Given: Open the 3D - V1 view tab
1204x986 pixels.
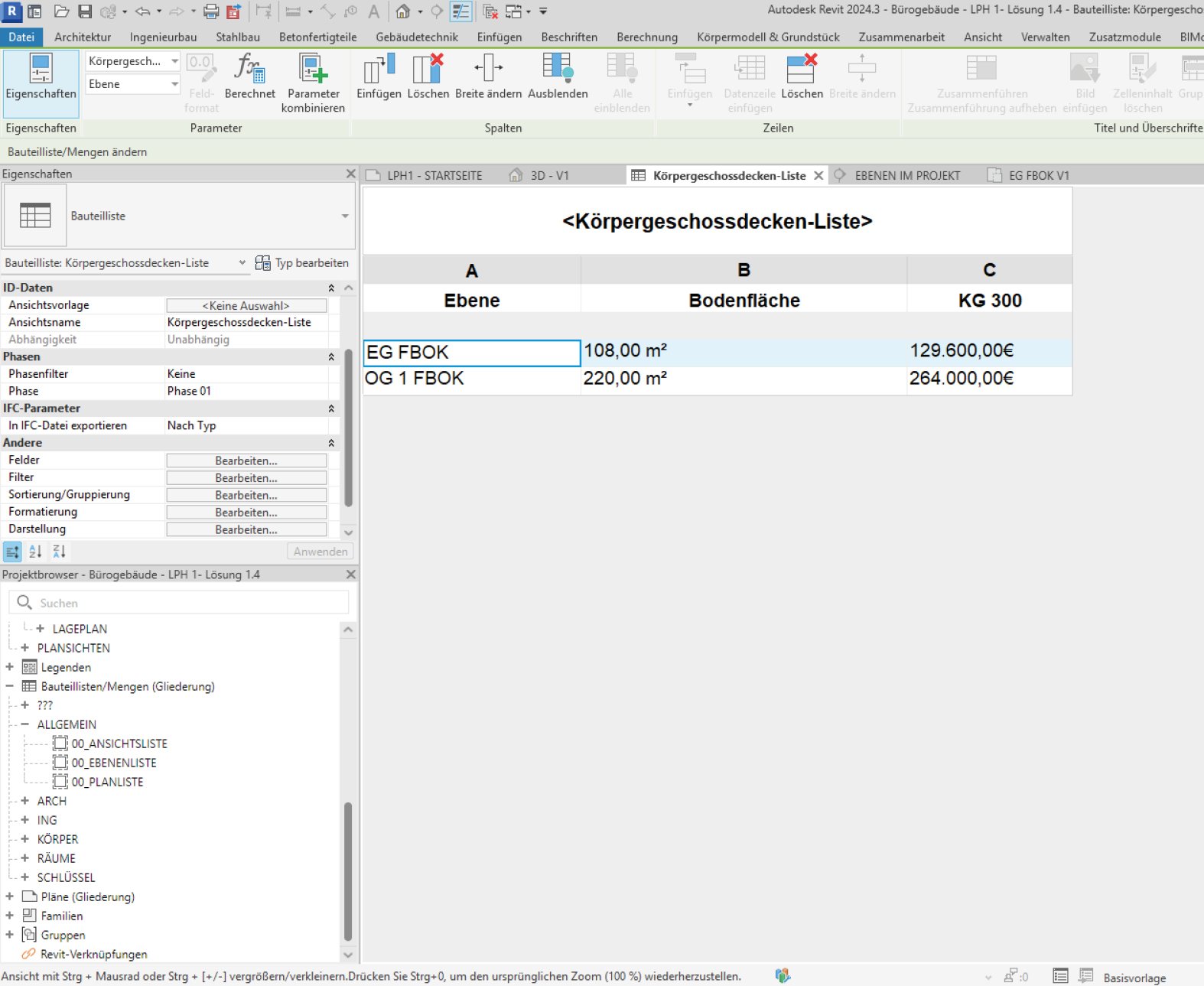Looking at the screenshot, I should [x=540, y=175].
